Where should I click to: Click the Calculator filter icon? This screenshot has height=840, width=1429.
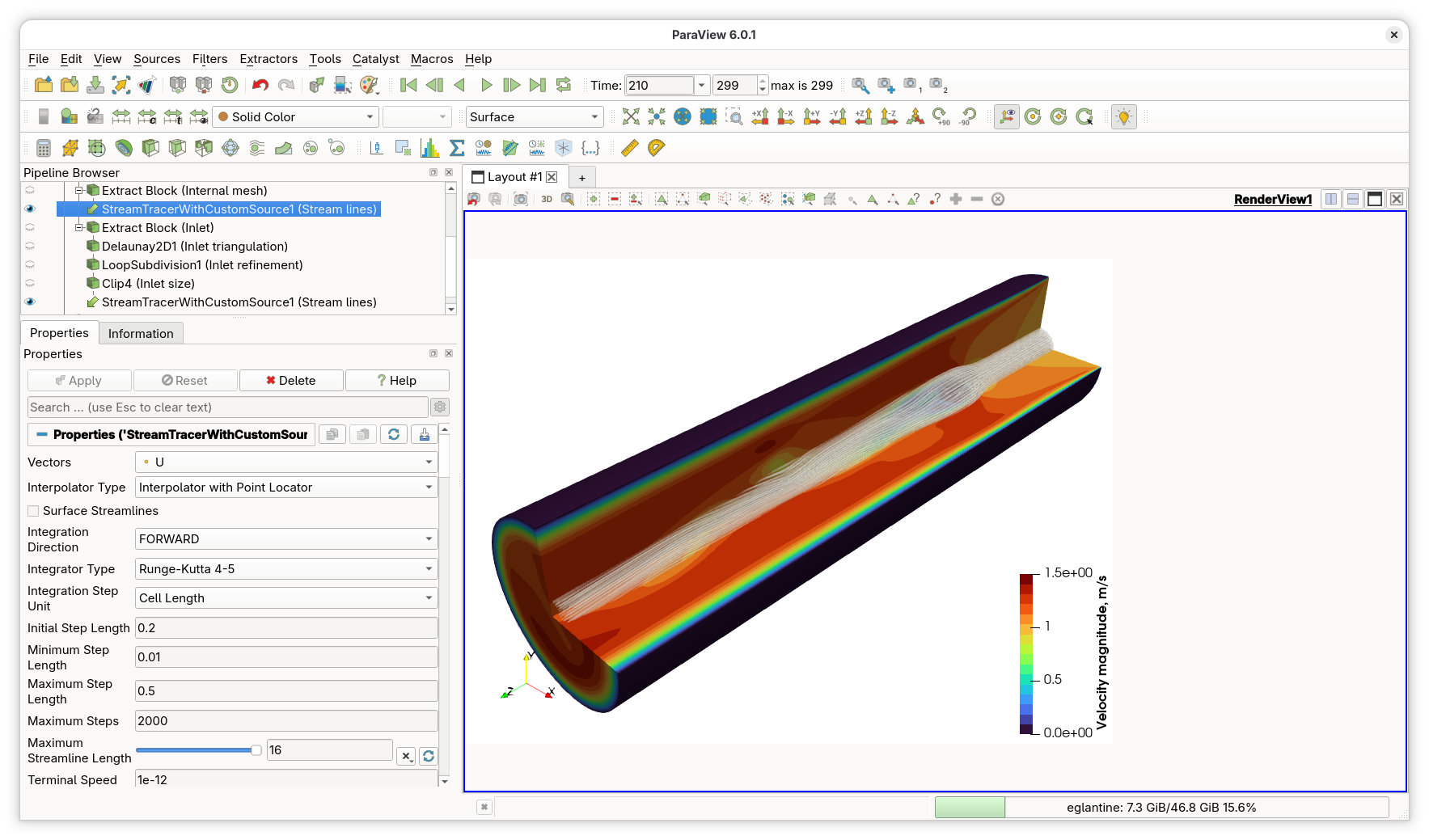pos(44,148)
